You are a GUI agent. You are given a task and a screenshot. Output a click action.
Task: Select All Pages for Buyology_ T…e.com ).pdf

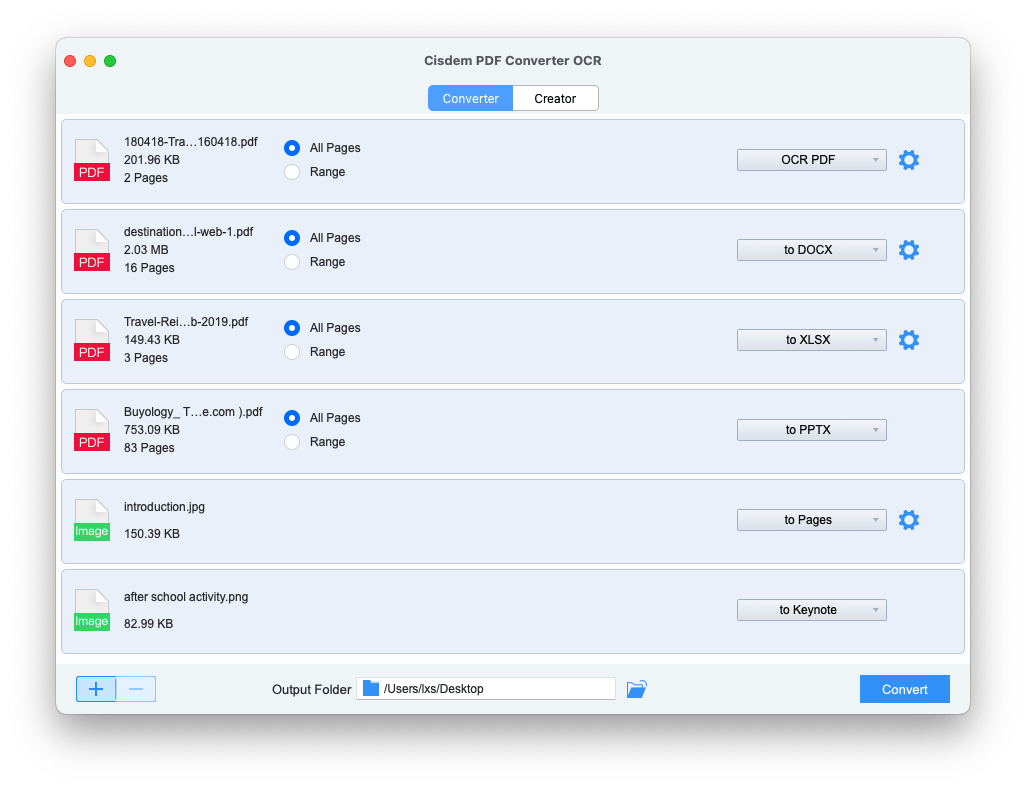[x=292, y=418]
